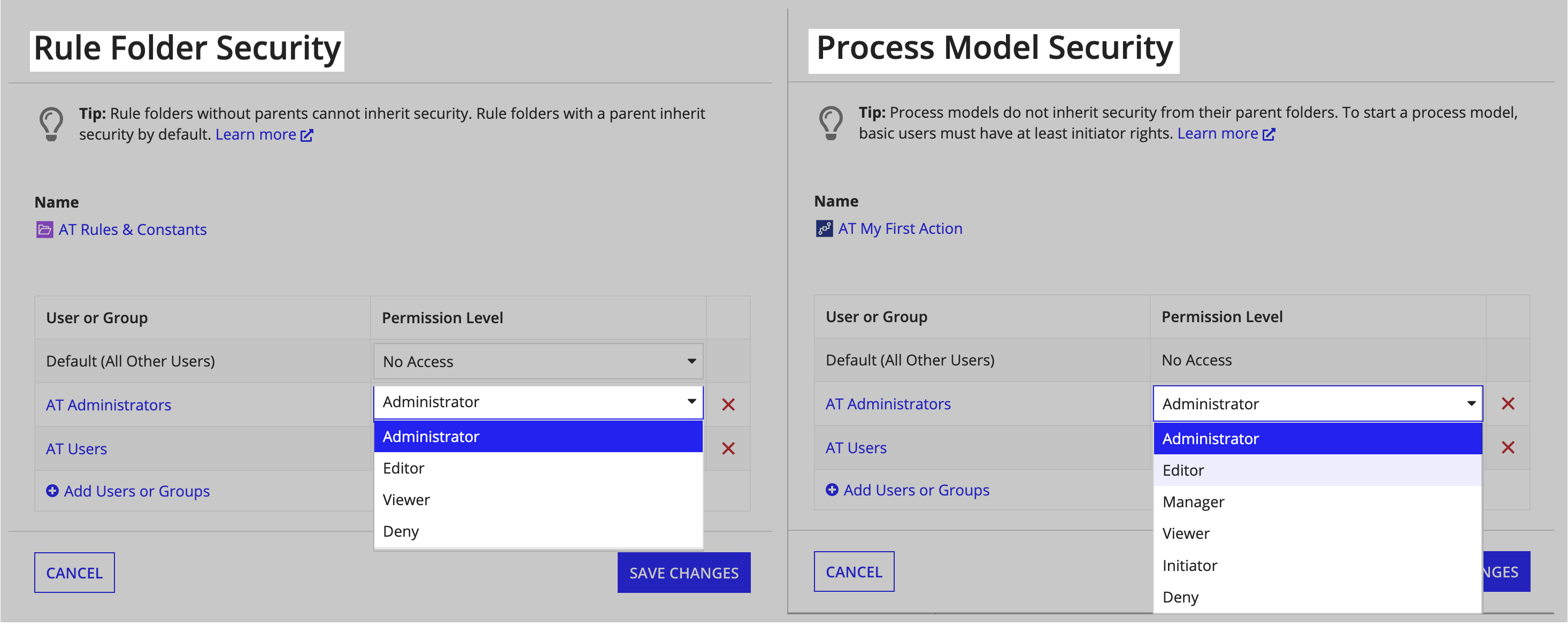The height and width of the screenshot is (625, 1568).
Task: Choose Administrator option in Process Model list
Action: [1318, 439]
